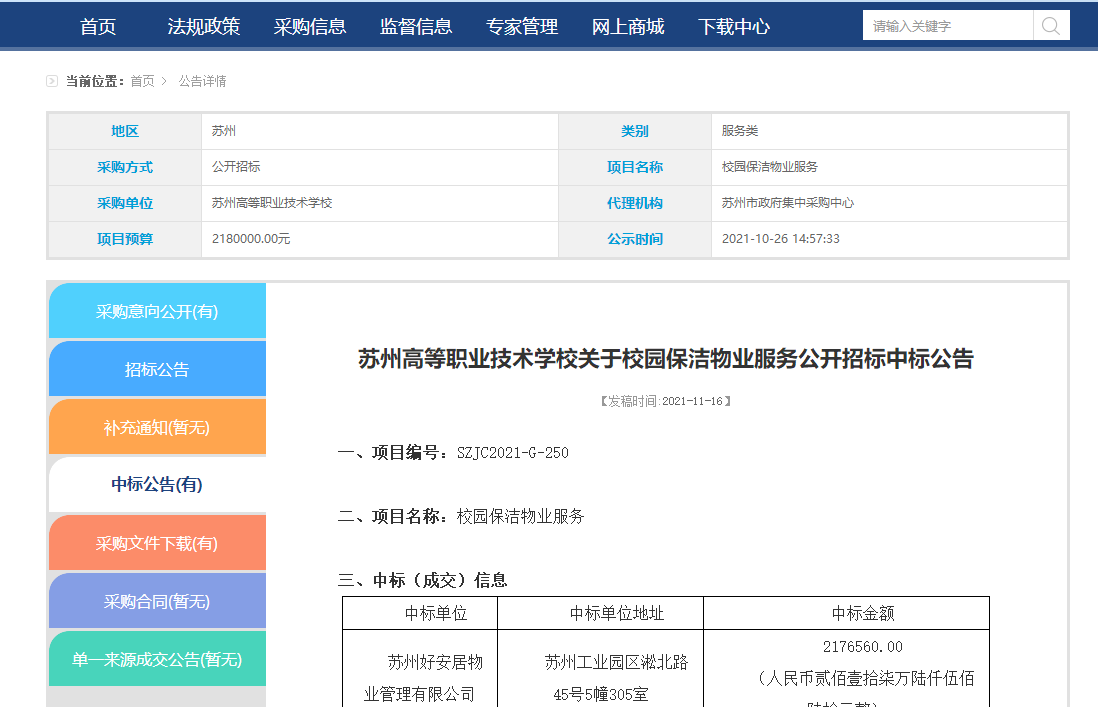1098x707 pixels.
Task: Click 苏州市政府集中采购中心 agency value
Action: (788, 203)
